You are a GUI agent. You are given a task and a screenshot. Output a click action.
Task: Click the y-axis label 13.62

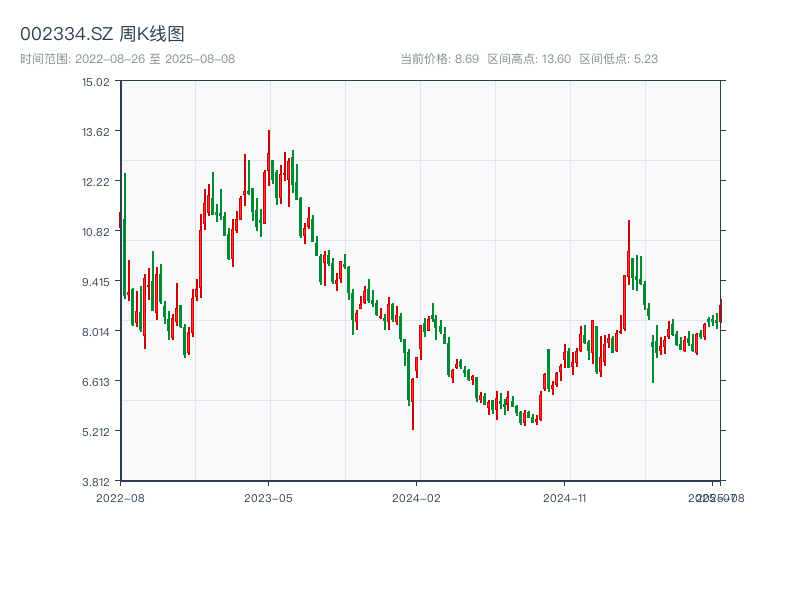tap(95, 132)
